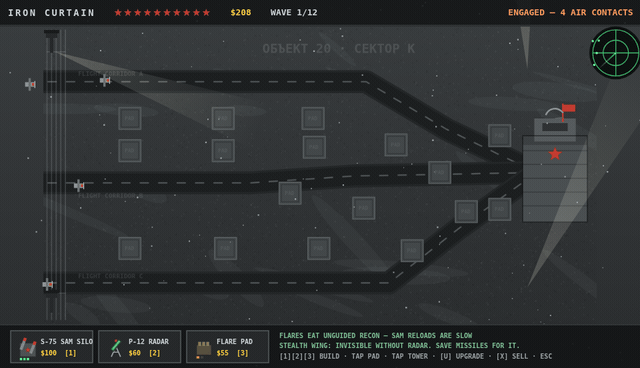Viewport: 640px width, 368px height.
Task: Click the [X] SELL hint text
Action: pos(513,356)
